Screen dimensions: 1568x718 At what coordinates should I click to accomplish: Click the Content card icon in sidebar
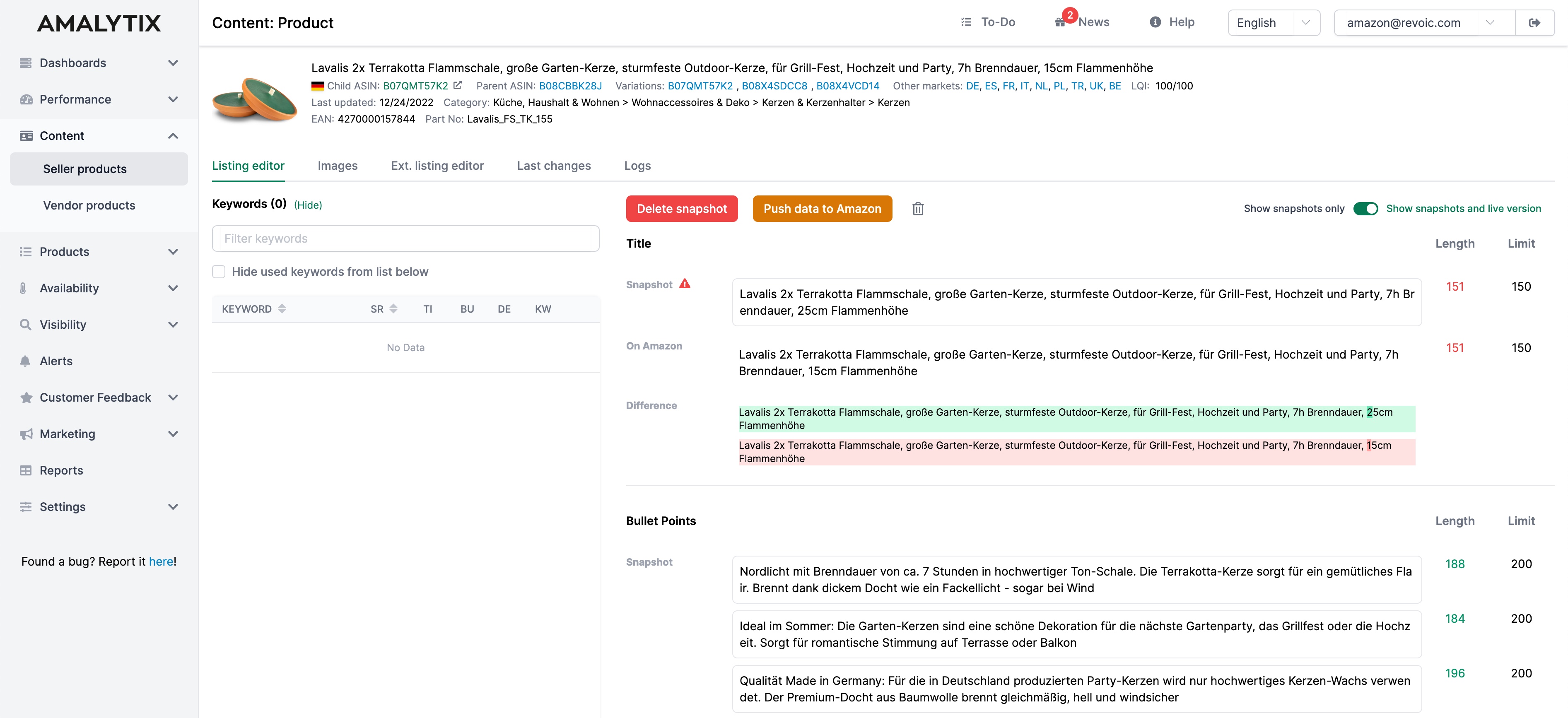tap(26, 136)
